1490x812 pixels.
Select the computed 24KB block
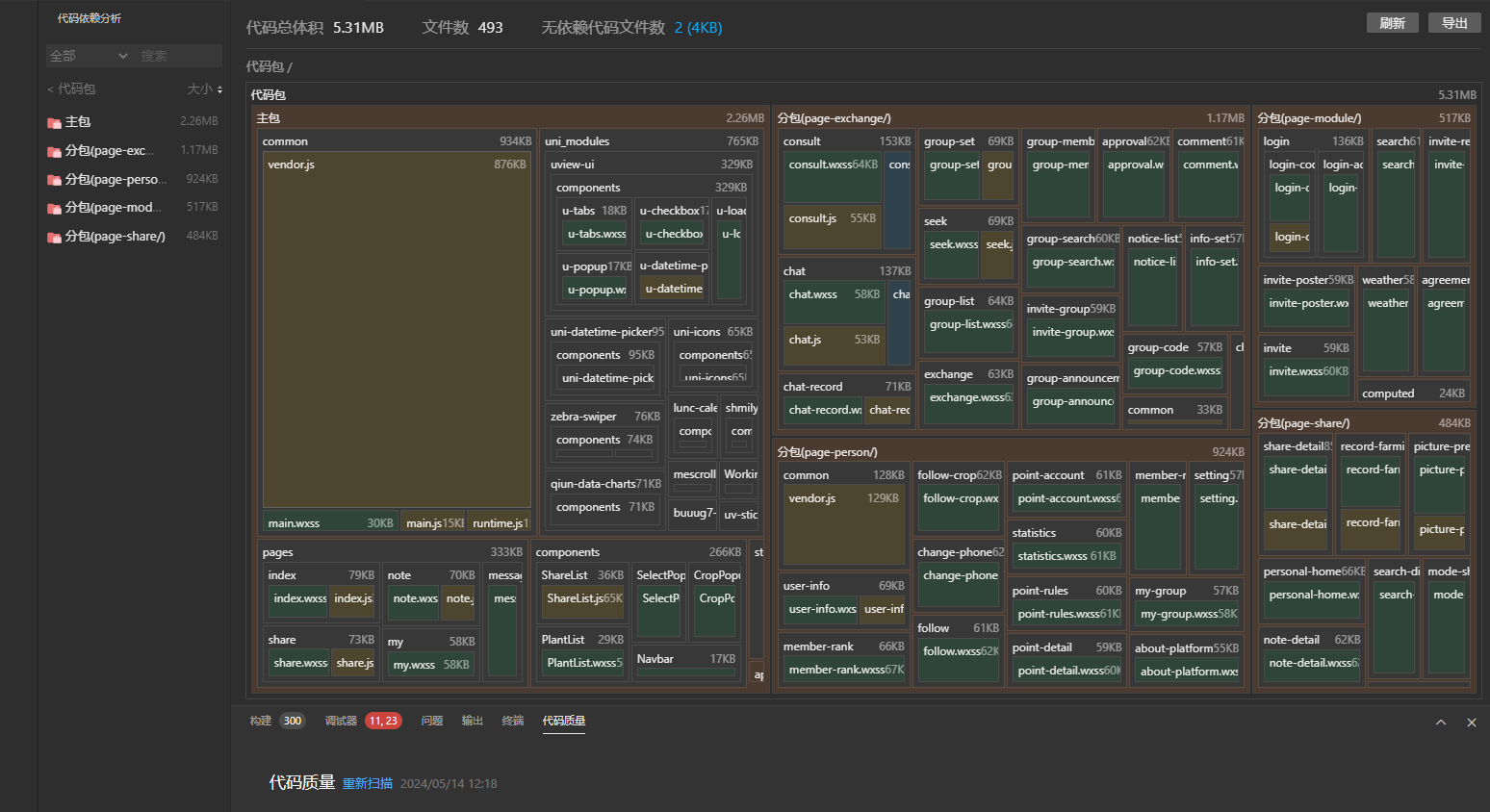(x=1414, y=393)
